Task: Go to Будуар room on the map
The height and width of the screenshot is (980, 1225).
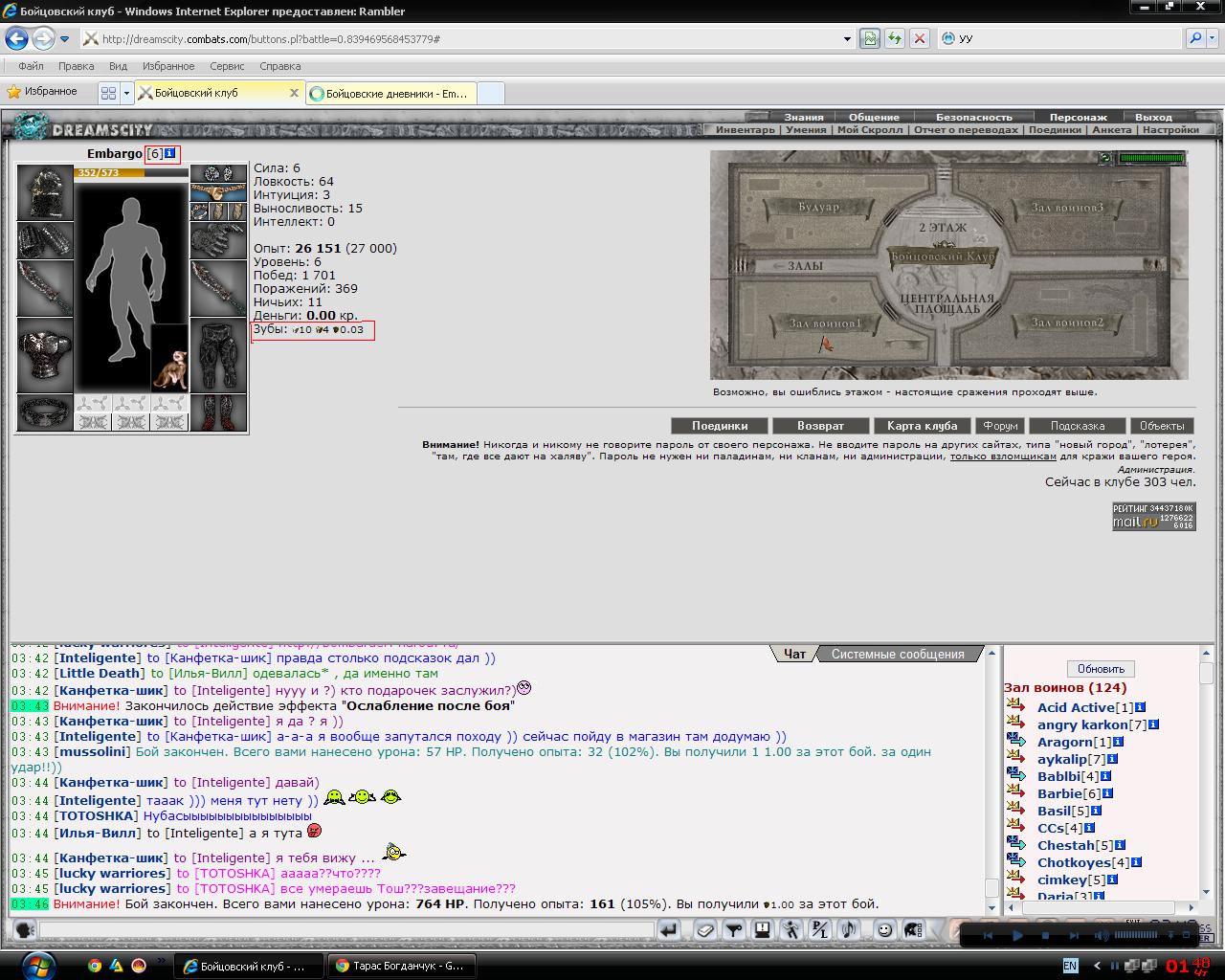Action: point(819,207)
